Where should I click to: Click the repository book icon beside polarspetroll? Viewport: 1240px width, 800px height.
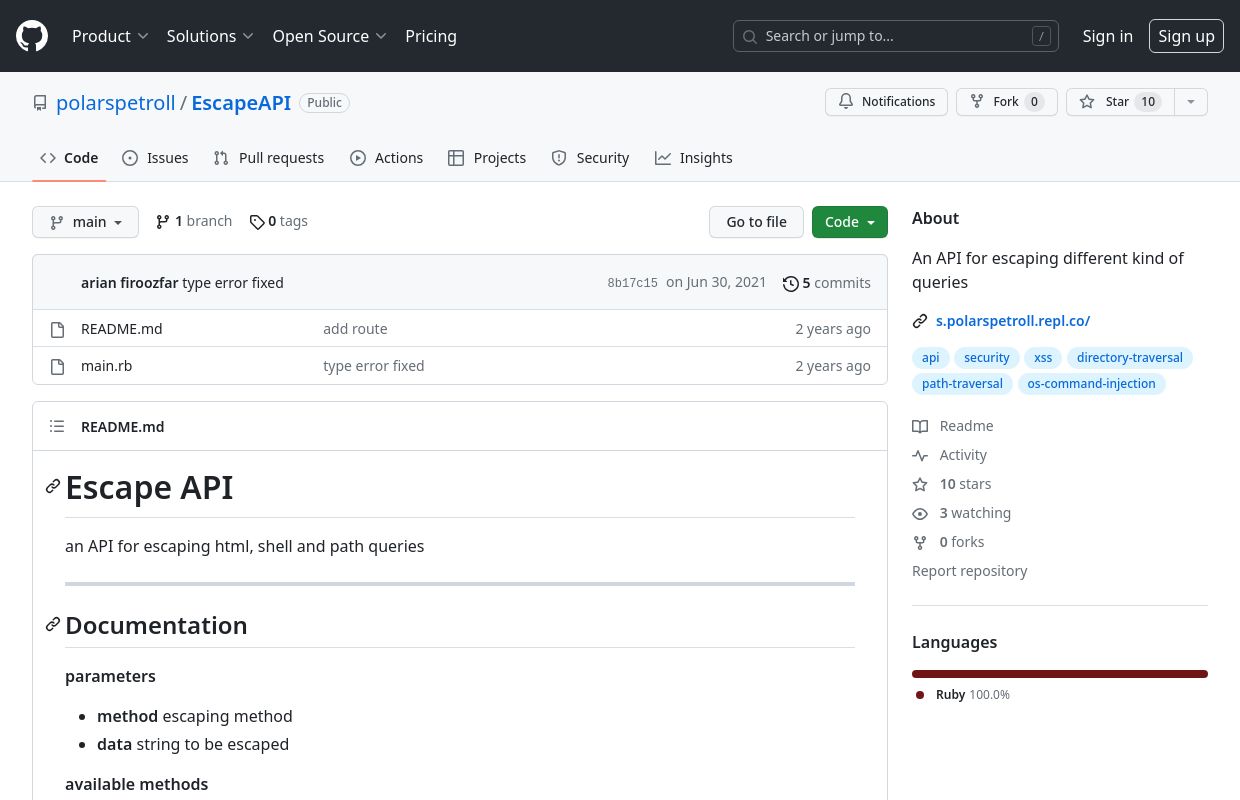pos(40,103)
